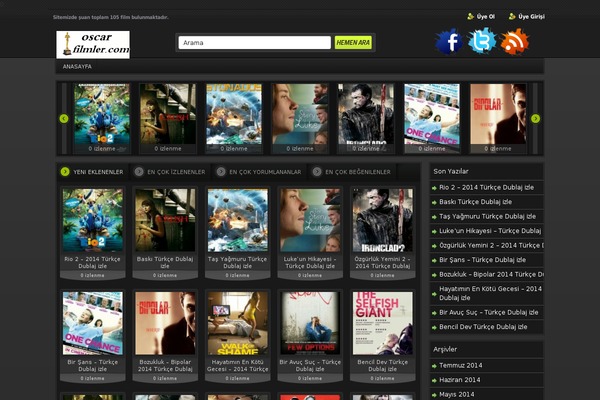The height and width of the screenshot is (400, 600).
Task: Select the Rio 2 poster in carousel
Action: 102,118
